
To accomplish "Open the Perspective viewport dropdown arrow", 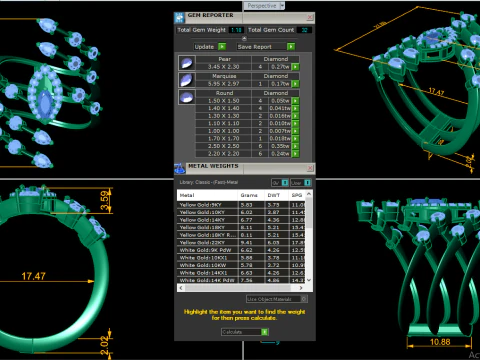I will (x=282, y=6).
